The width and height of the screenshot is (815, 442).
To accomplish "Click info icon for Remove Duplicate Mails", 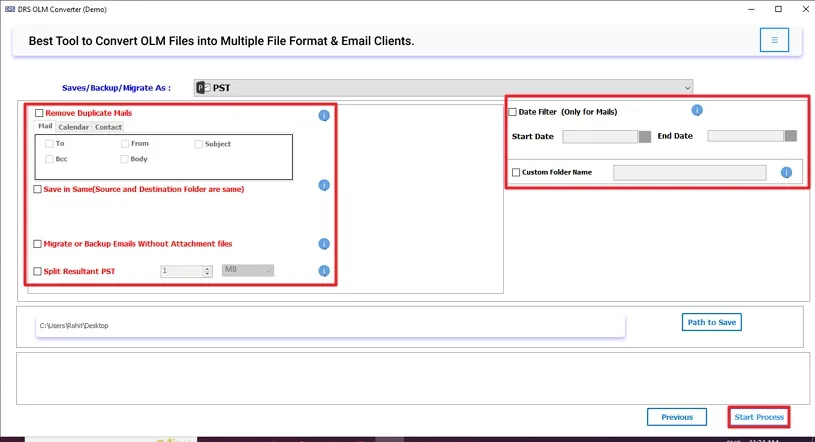I will pyautogui.click(x=324, y=115).
